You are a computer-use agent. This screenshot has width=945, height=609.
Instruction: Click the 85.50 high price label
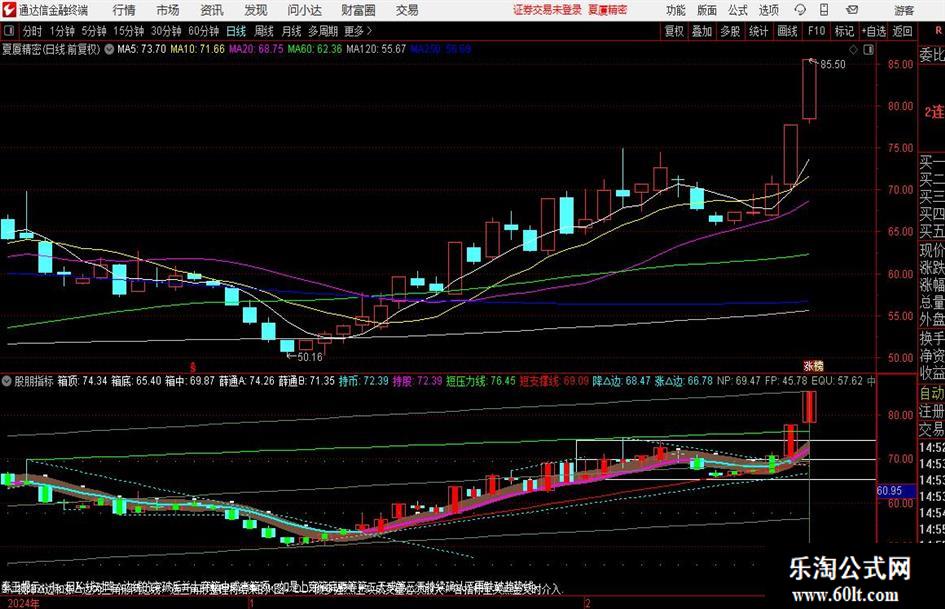pyautogui.click(x=833, y=65)
